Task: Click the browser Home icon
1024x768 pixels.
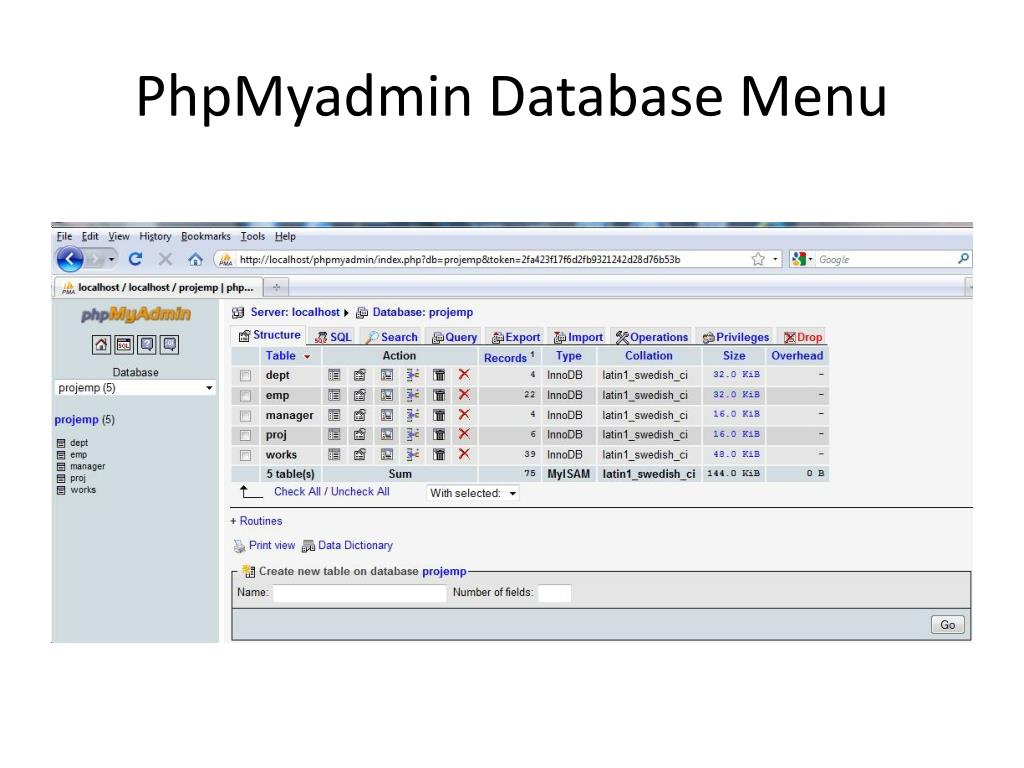Action: click(195, 260)
